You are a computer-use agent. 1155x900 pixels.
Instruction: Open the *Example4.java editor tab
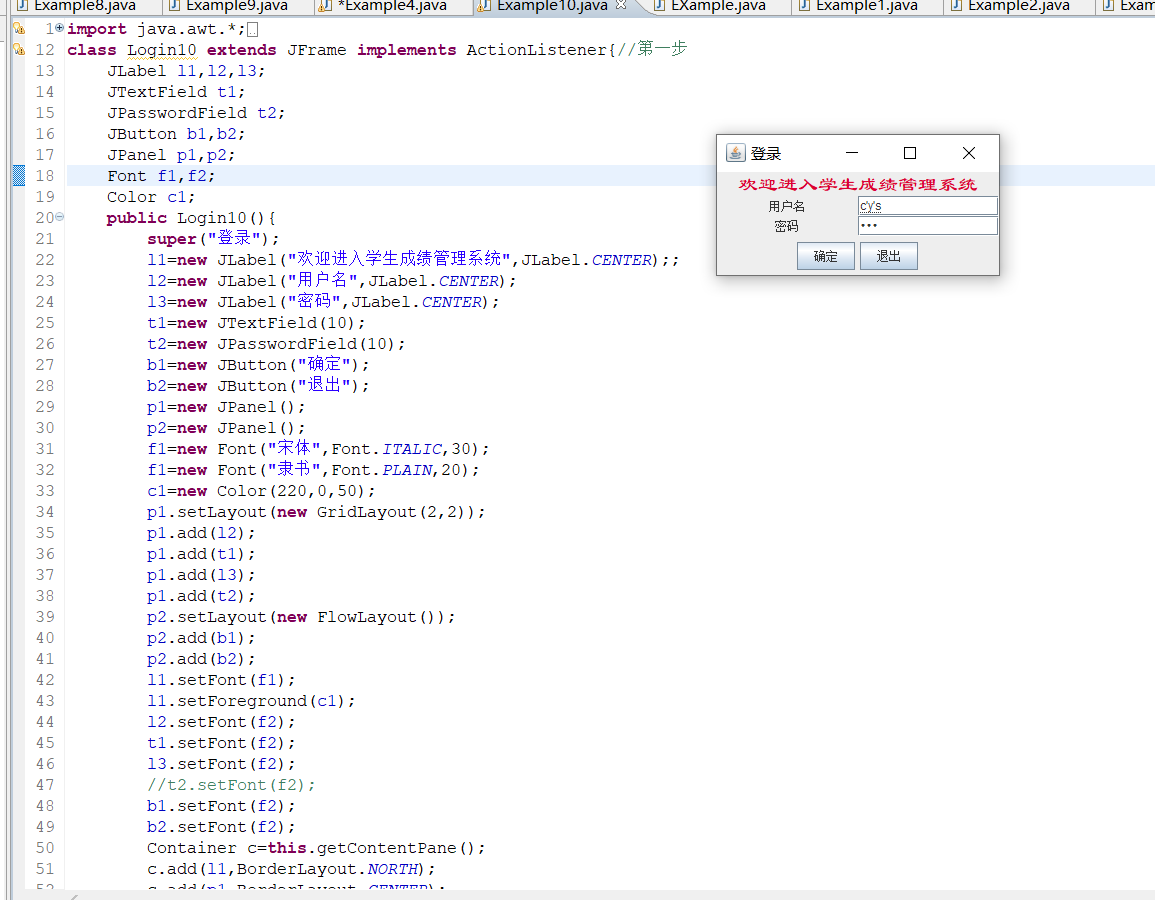tap(392, 6)
